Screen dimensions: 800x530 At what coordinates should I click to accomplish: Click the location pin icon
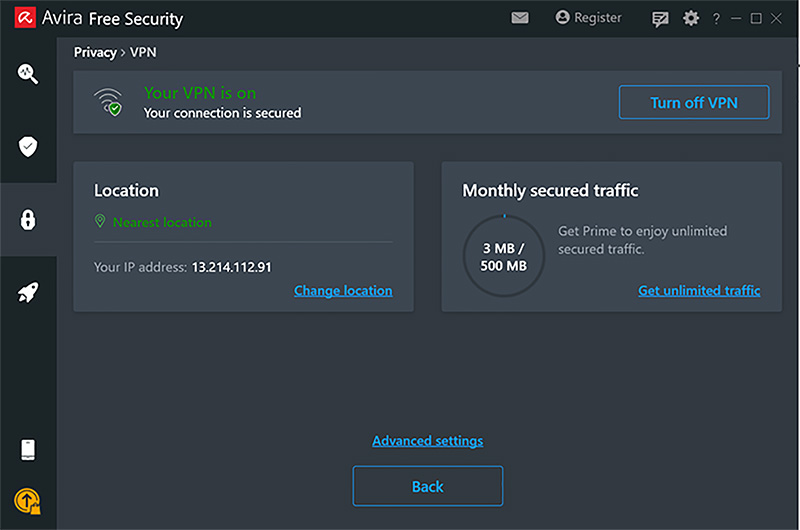click(100, 221)
